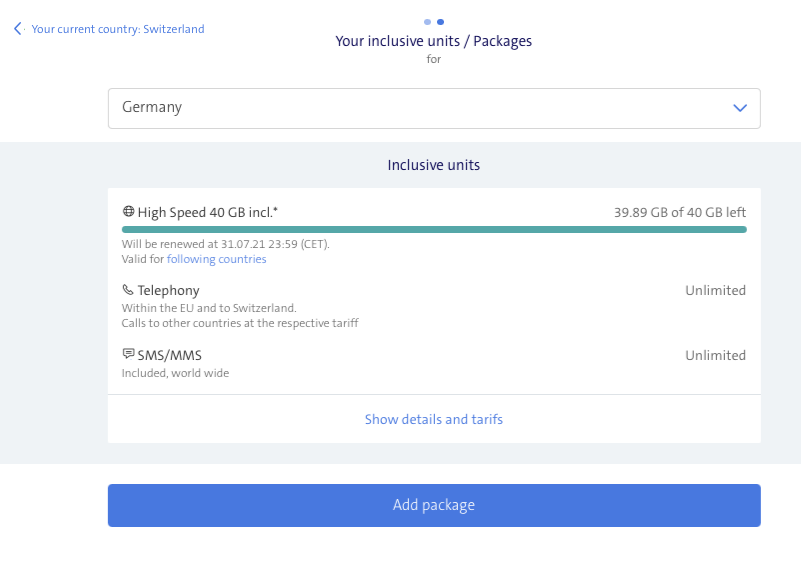This screenshot has height=575, width=801.
Task: Click the dropdown chevron arrow in country selector
Action: (740, 108)
